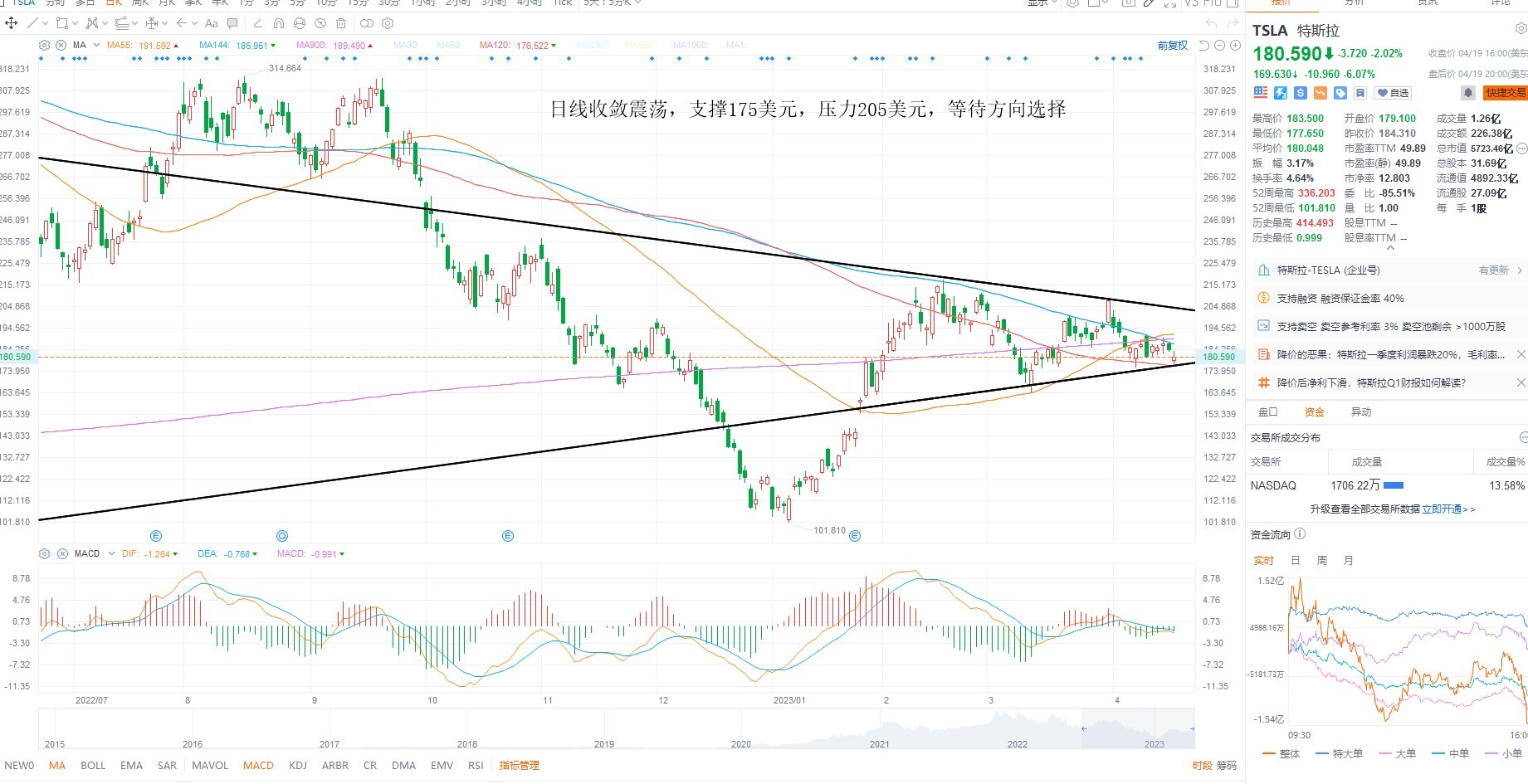The width and height of the screenshot is (1528, 784).
Task: Enable the magnet snap tool
Action: [x=279, y=23]
